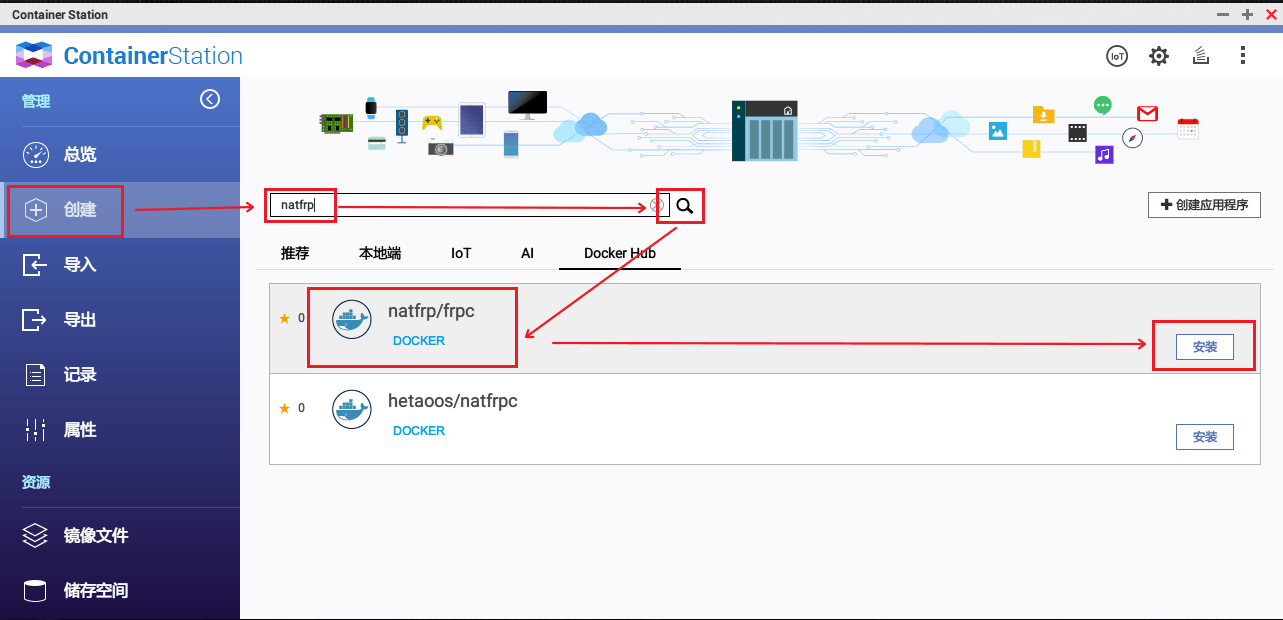The image size is (1283, 620).
Task: Install the natfrp/frpc image
Action: pyautogui.click(x=1204, y=347)
